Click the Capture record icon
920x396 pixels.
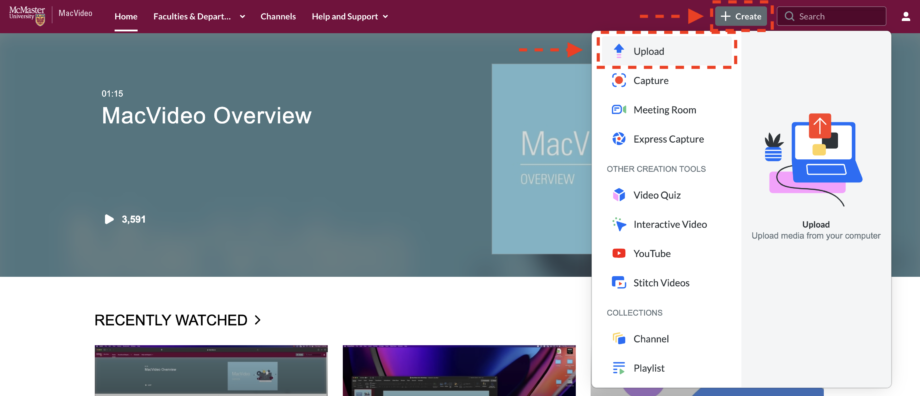(x=618, y=80)
